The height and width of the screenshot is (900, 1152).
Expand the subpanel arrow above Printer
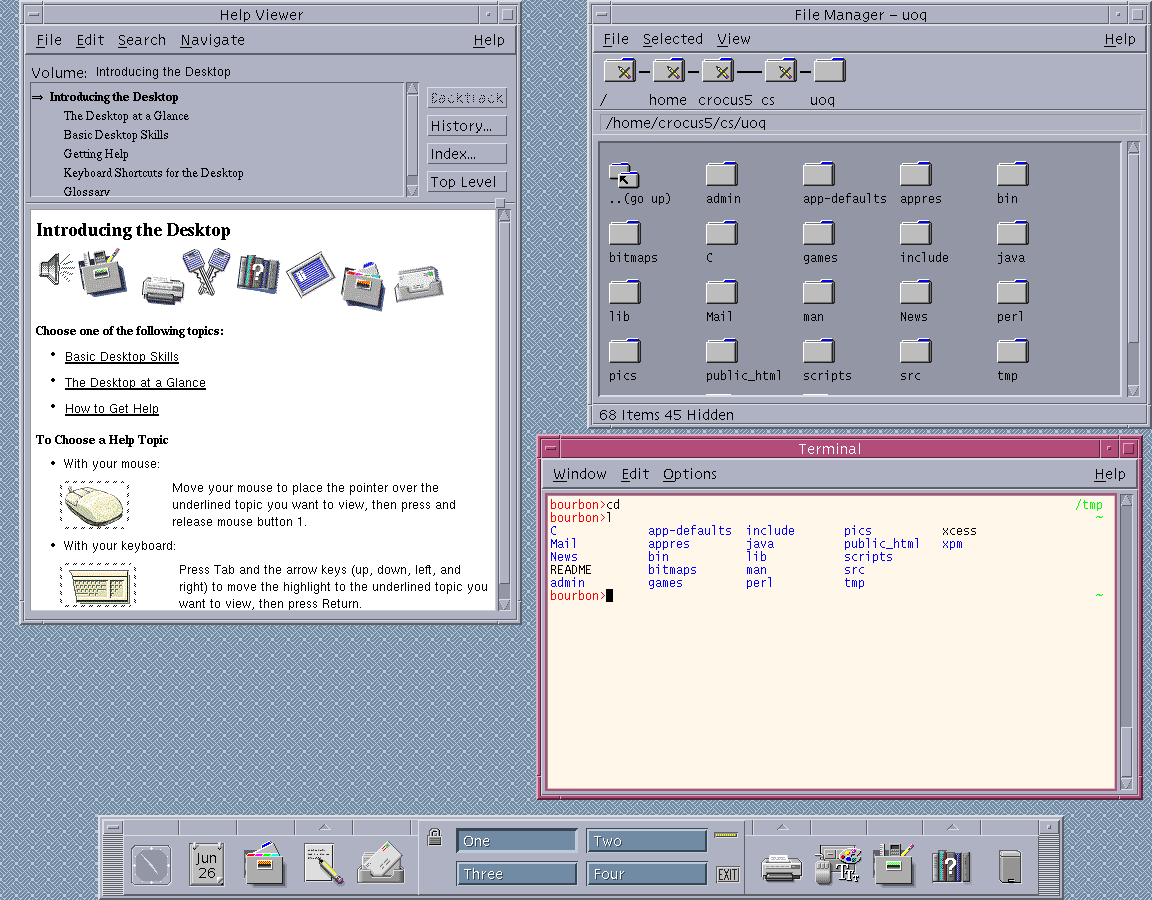tap(781, 827)
